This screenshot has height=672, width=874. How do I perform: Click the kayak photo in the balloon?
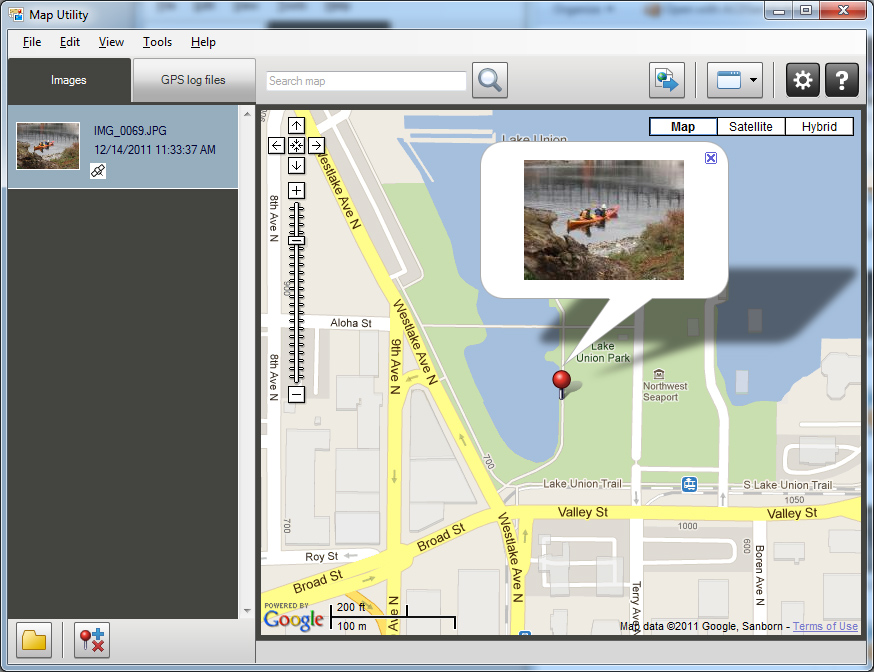coord(604,220)
